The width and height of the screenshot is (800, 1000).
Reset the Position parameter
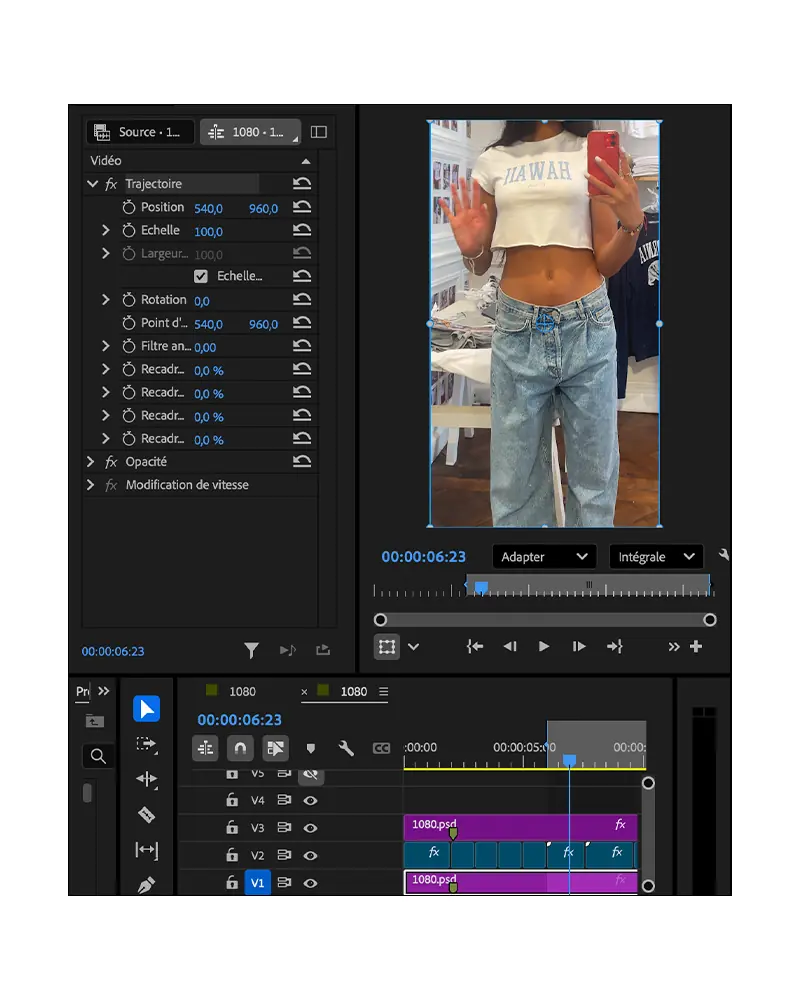[x=302, y=207]
